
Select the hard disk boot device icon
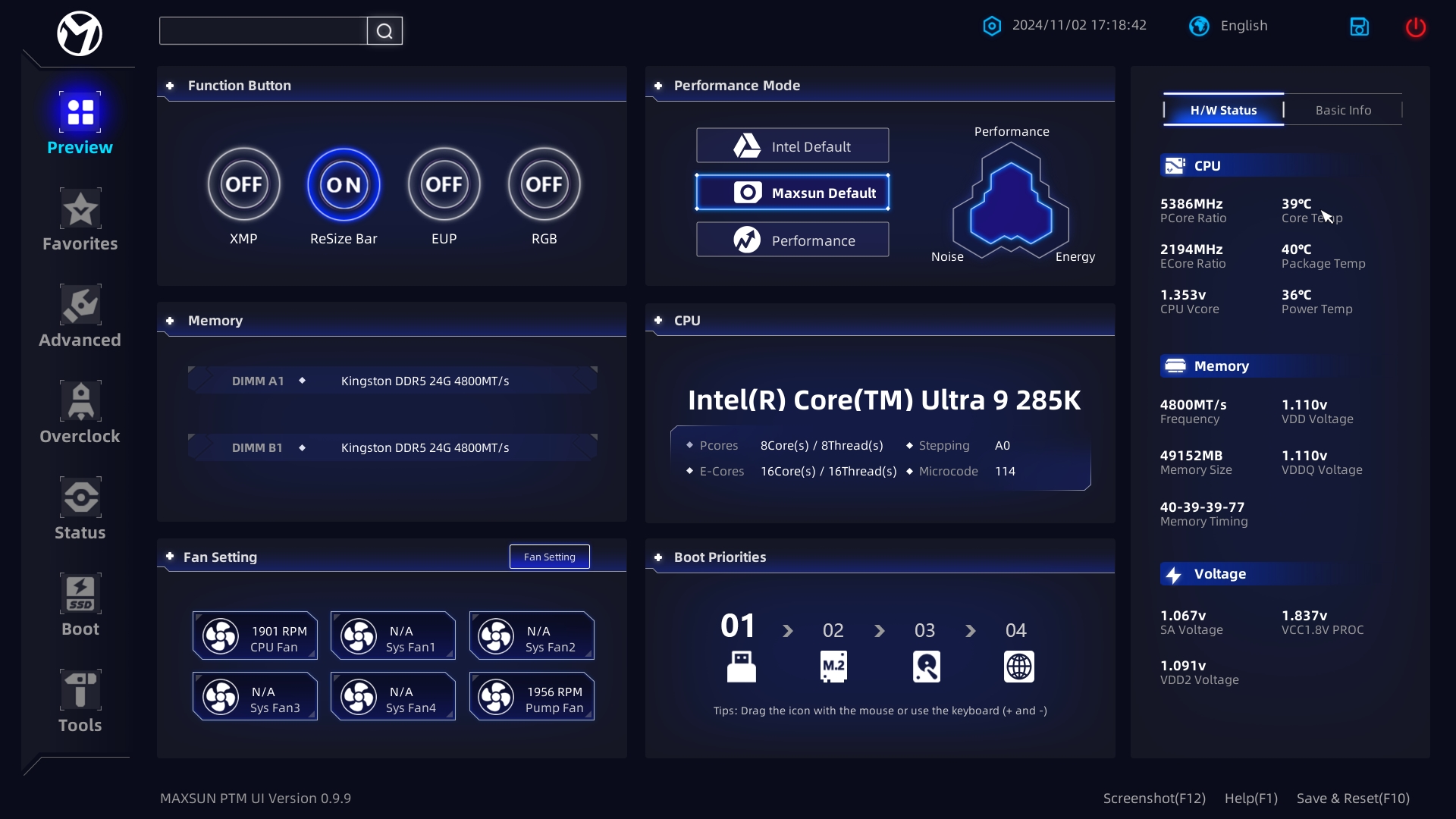point(927,667)
